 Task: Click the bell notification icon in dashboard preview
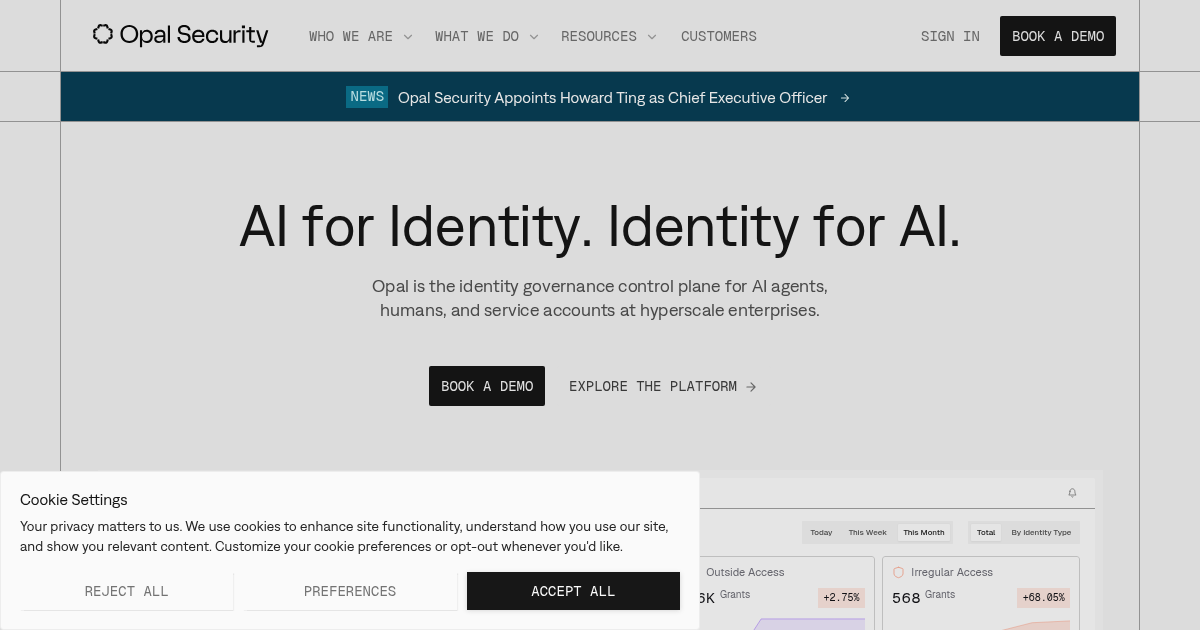pyautogui.click(x=1072, y=493)
